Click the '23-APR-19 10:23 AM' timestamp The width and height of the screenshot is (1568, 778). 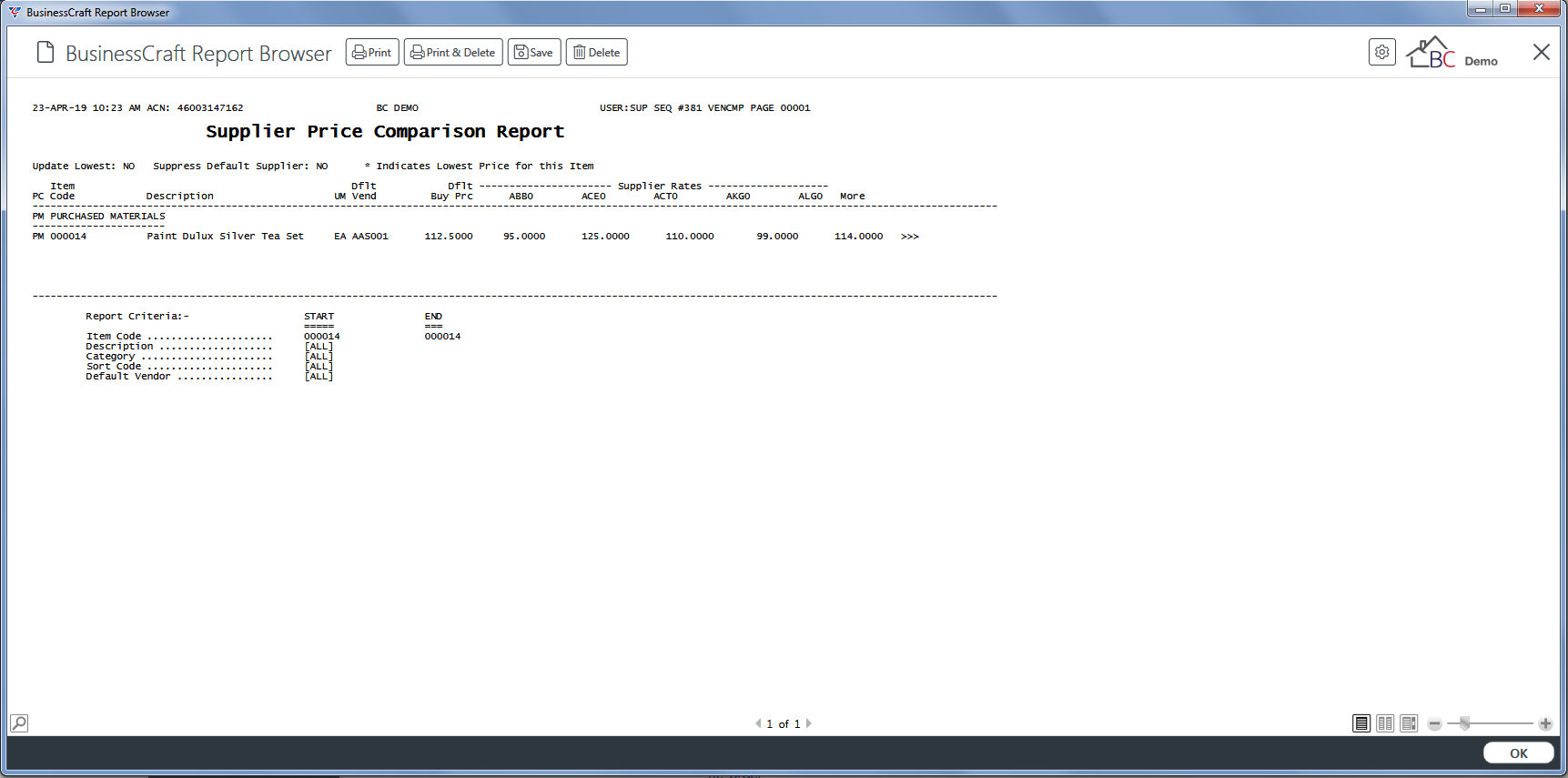click(86, 108)
